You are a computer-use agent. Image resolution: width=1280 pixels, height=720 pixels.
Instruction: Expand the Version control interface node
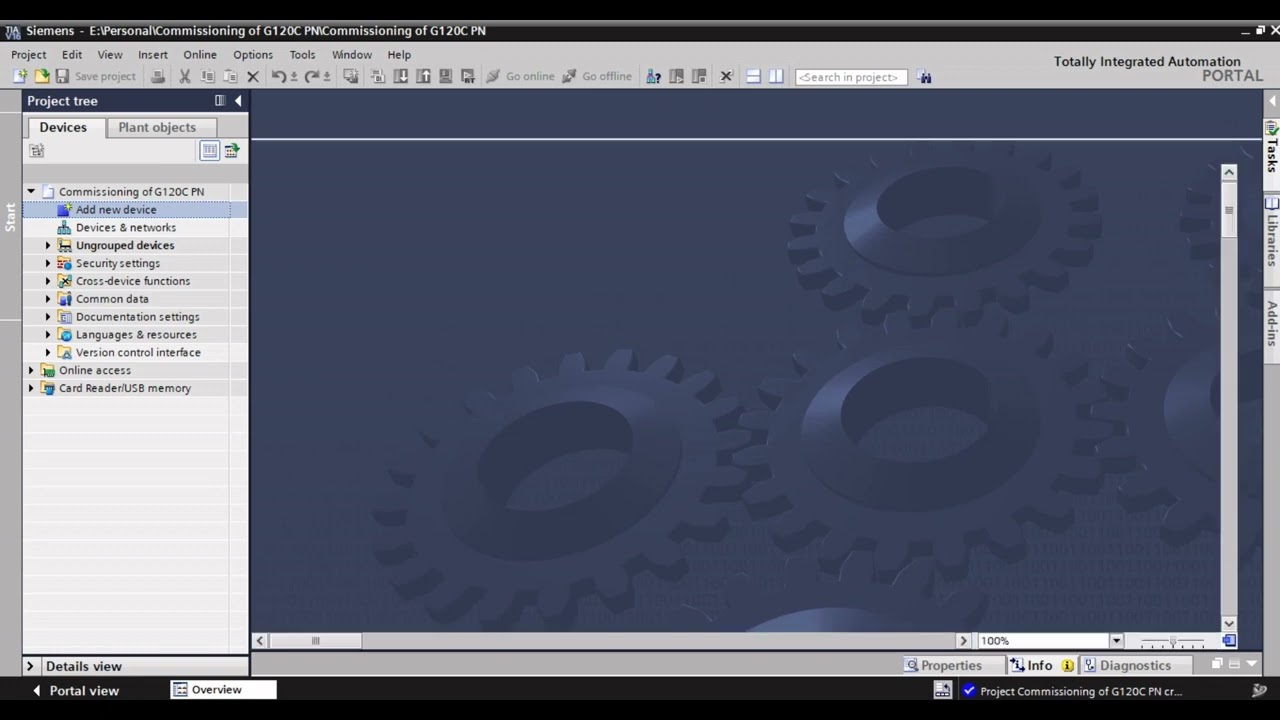coord(47,352)
